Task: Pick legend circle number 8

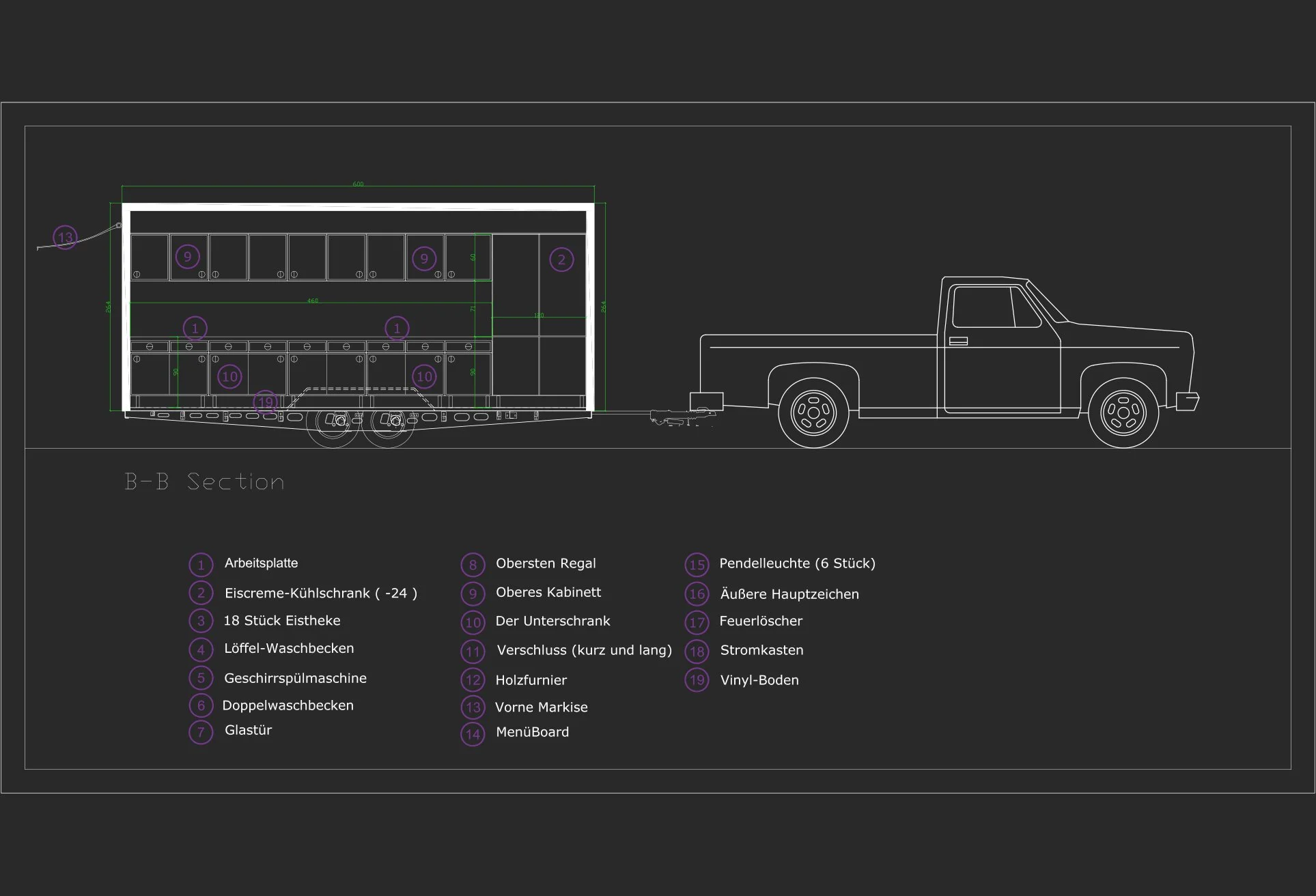Action: 473,565
